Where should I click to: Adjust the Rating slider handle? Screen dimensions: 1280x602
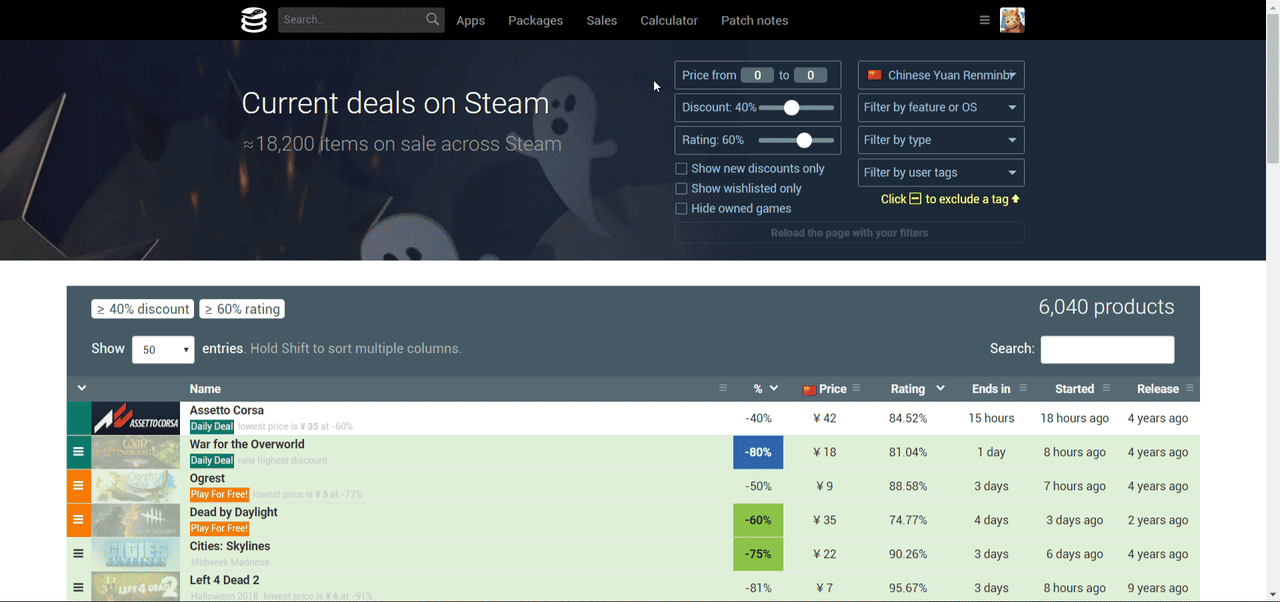[x=804, y=140]
